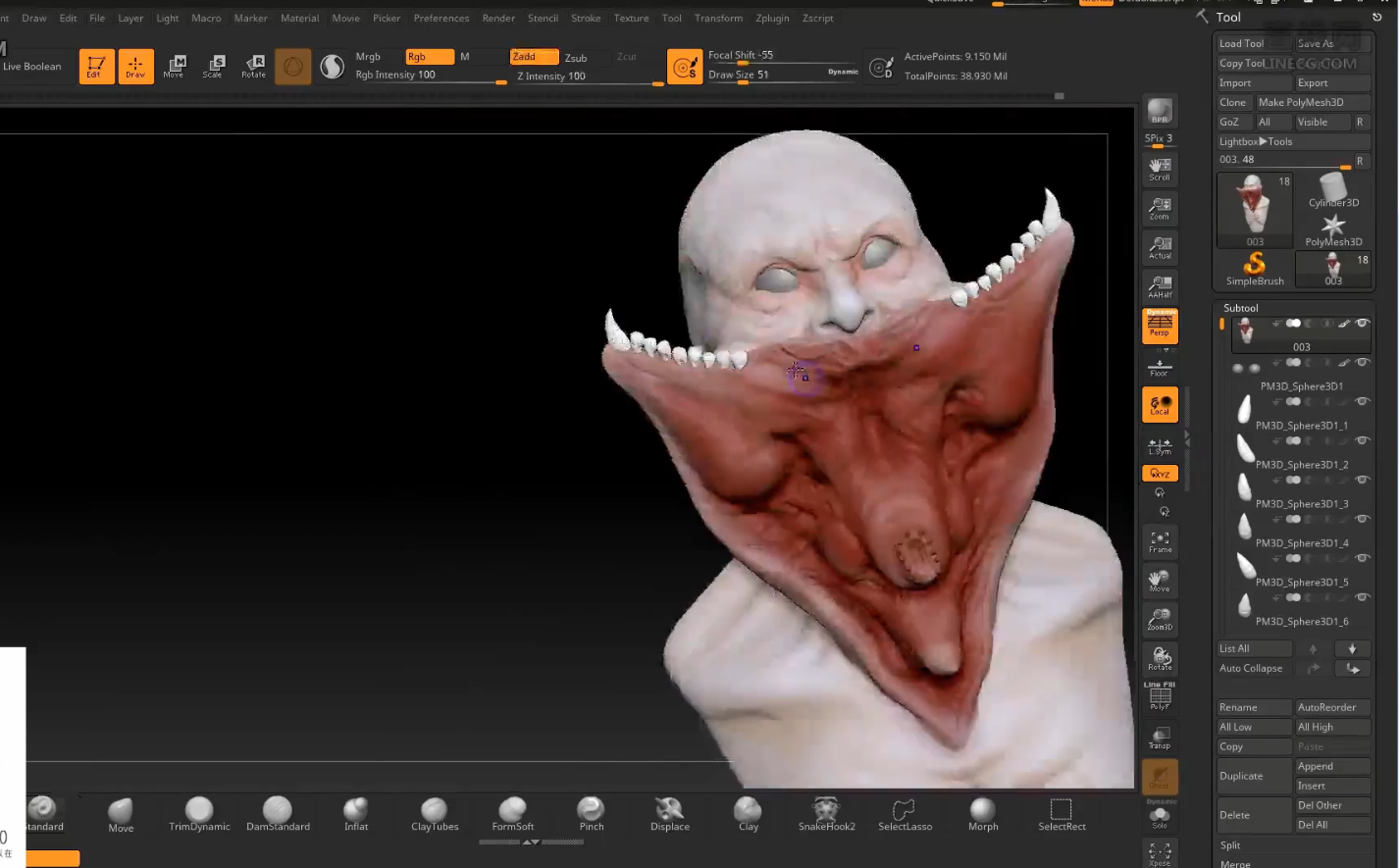Click the Zoom canvas icon
The width and height of the screenshot is (1399, 868).
1160,208
